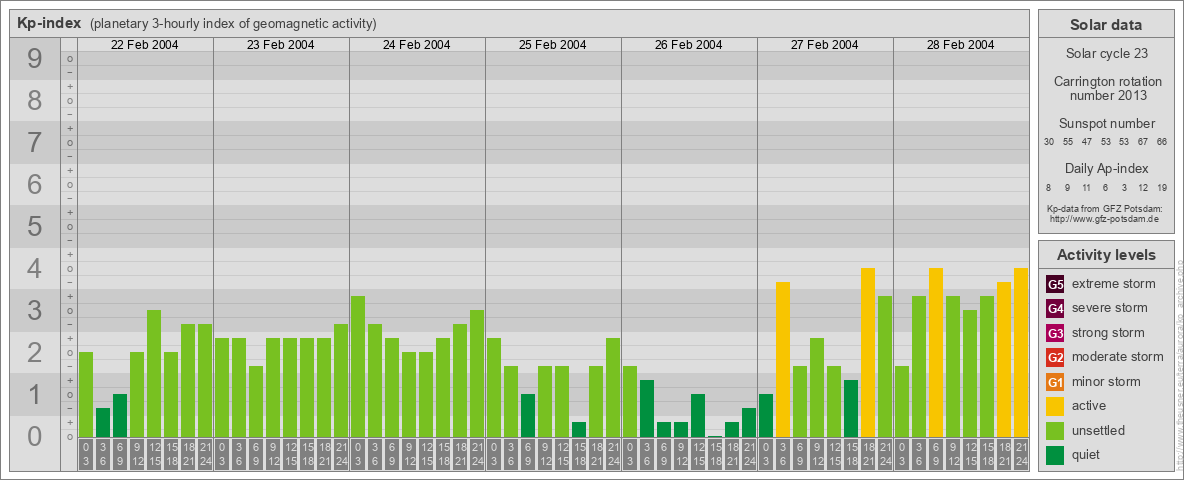Click the 'Sunspot number' label
Image resolution: width=1184 pixels, height=480 pixels.
pos(1106,124)
